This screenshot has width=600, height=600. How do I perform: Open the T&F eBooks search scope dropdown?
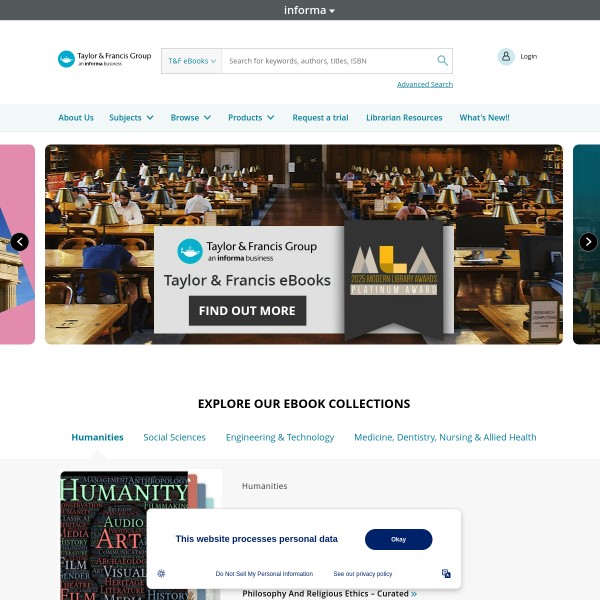pyautogui.click(x=192, y=61)
